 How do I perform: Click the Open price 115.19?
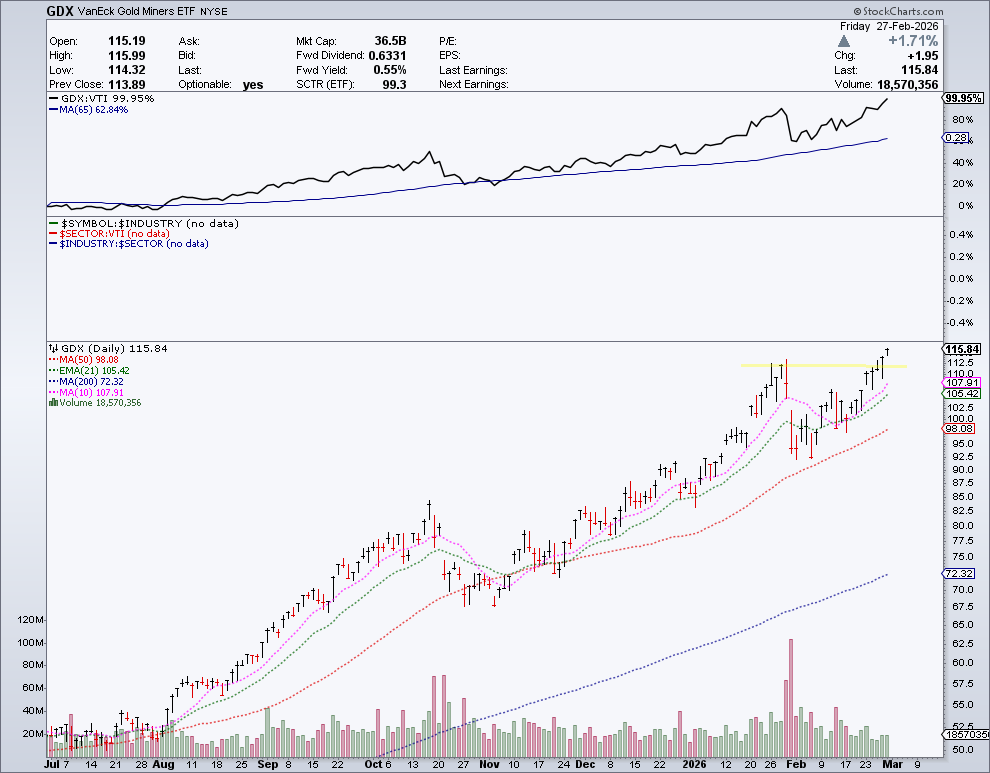[x=126, y=41]
